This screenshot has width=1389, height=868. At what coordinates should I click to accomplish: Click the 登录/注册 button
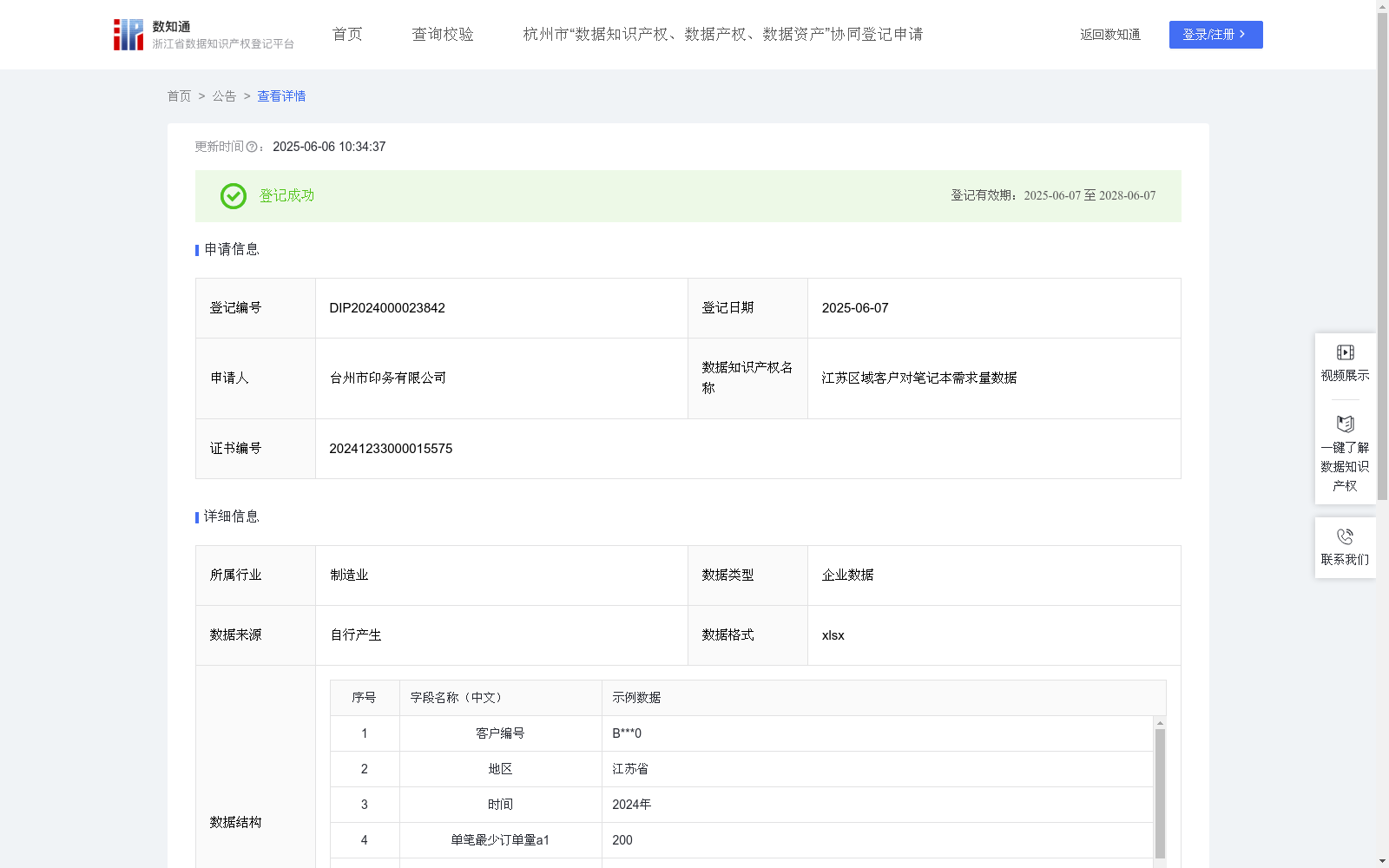click(x=1215, y=35)
